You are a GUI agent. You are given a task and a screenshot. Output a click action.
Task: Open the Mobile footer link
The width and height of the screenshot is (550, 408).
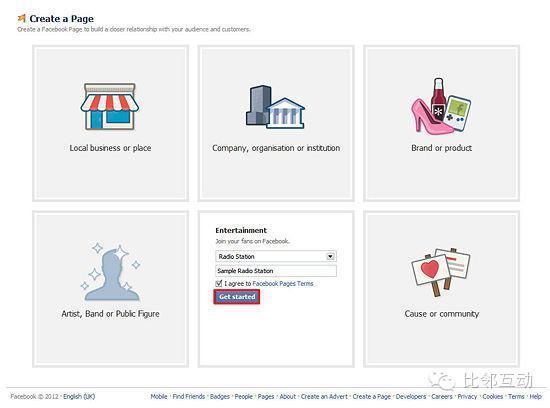[x=159, y=396]
